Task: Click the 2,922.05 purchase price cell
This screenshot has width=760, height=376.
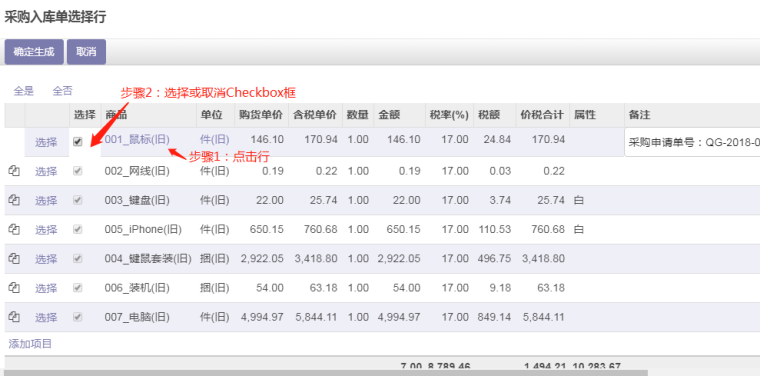Action: (x=262, y=259)
